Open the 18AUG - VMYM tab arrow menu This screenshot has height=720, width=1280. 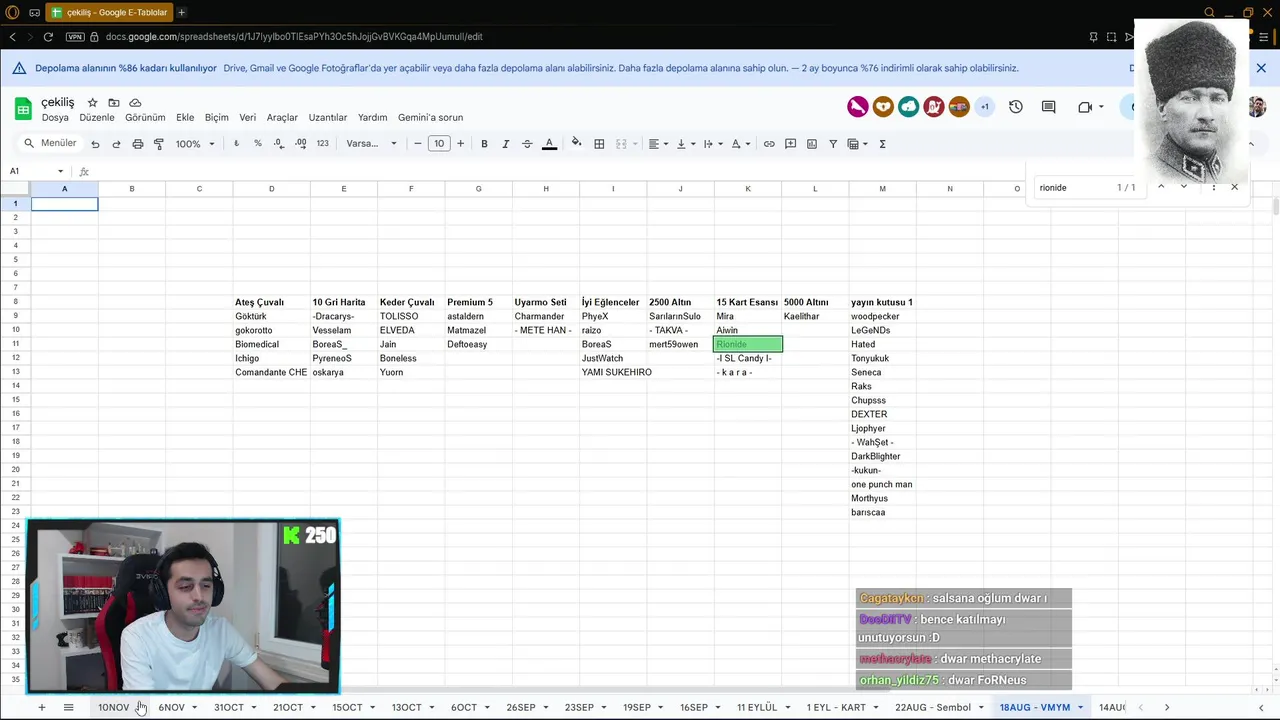pos(1080,707)
